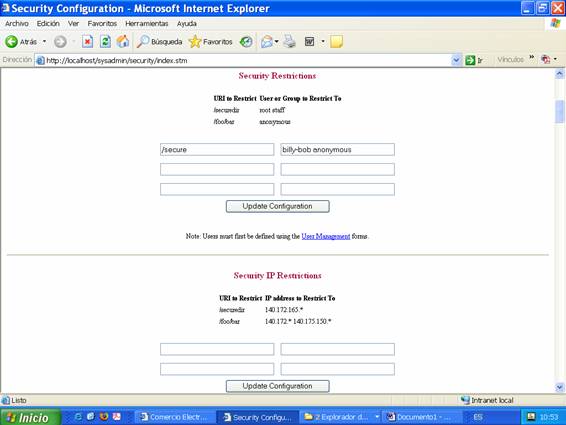This screenshot has width=566, height=425.
Task: Open the Herramientas menu
Action: 147,23
